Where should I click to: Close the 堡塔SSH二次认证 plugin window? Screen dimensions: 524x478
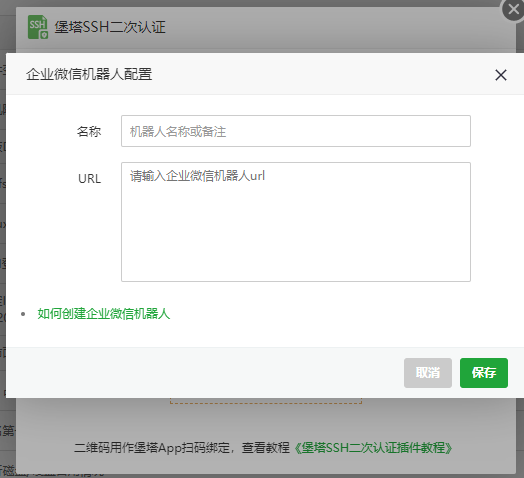tap(513, 9)
